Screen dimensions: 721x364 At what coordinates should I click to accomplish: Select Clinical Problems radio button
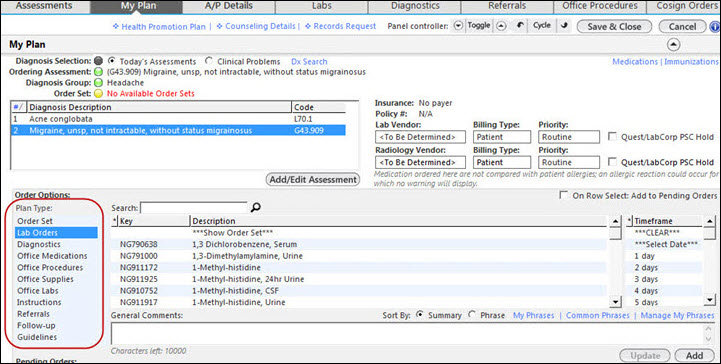pos(209,61)
